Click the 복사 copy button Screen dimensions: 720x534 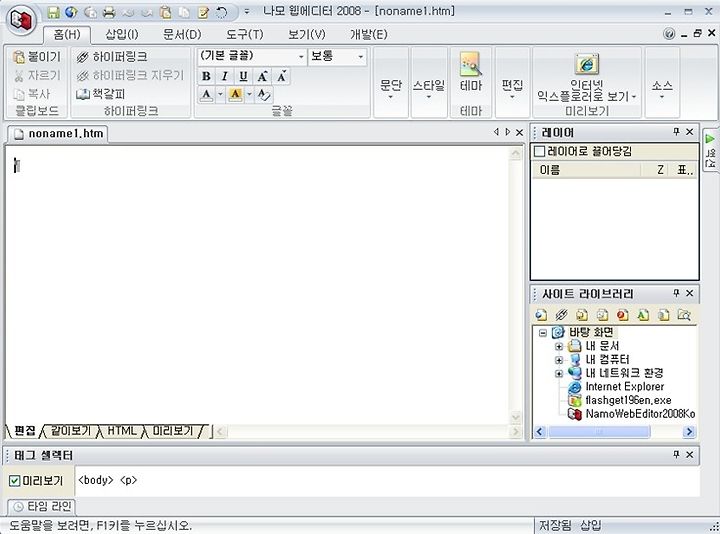[32, 94]
